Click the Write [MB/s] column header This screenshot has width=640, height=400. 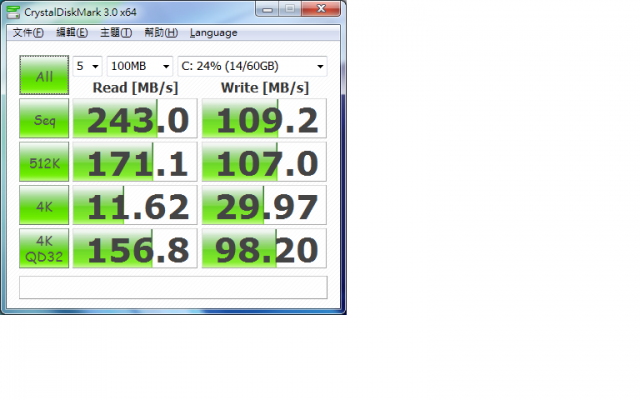tap(265, 88)
